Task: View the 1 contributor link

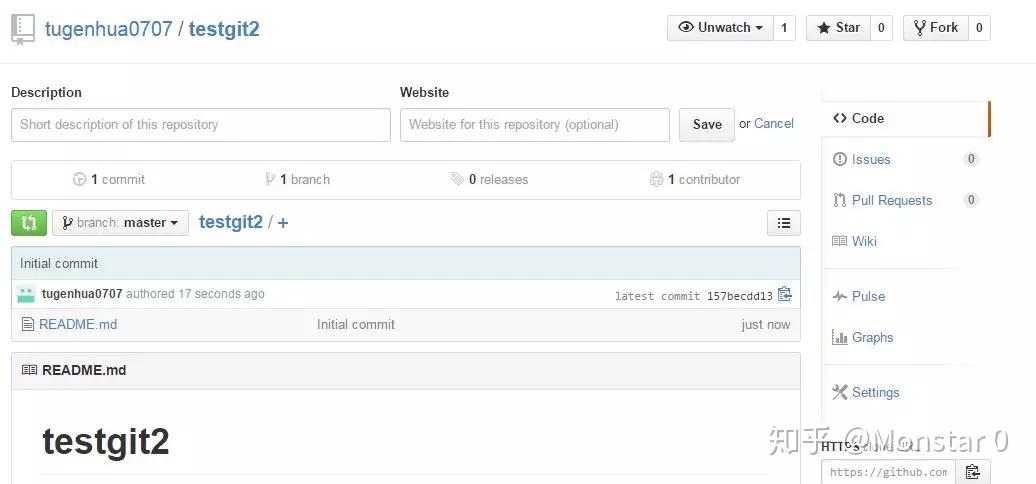Action: pos(695,180)
